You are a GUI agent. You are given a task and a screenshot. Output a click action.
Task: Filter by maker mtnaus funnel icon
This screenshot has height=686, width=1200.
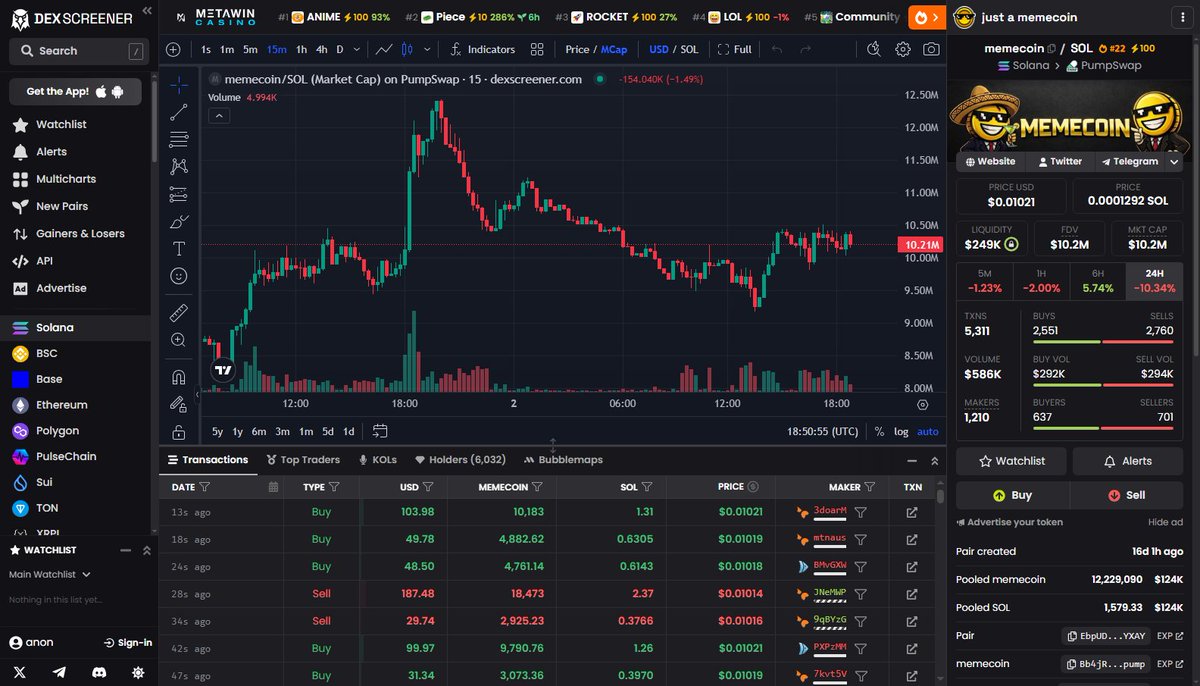(860, 539)
